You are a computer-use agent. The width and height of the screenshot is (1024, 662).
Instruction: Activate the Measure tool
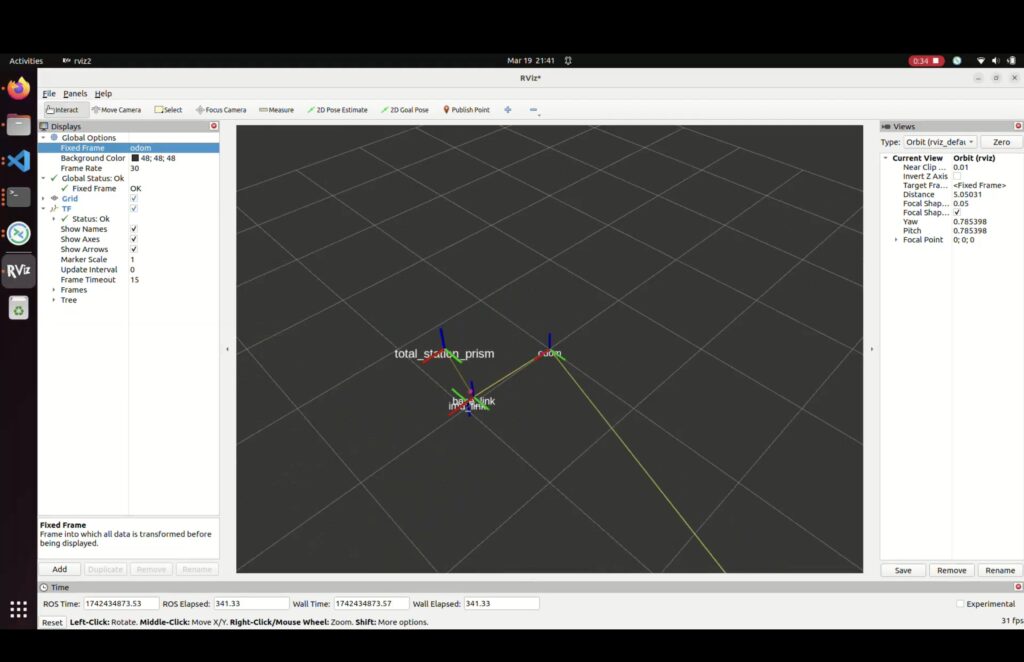(276, 110)
